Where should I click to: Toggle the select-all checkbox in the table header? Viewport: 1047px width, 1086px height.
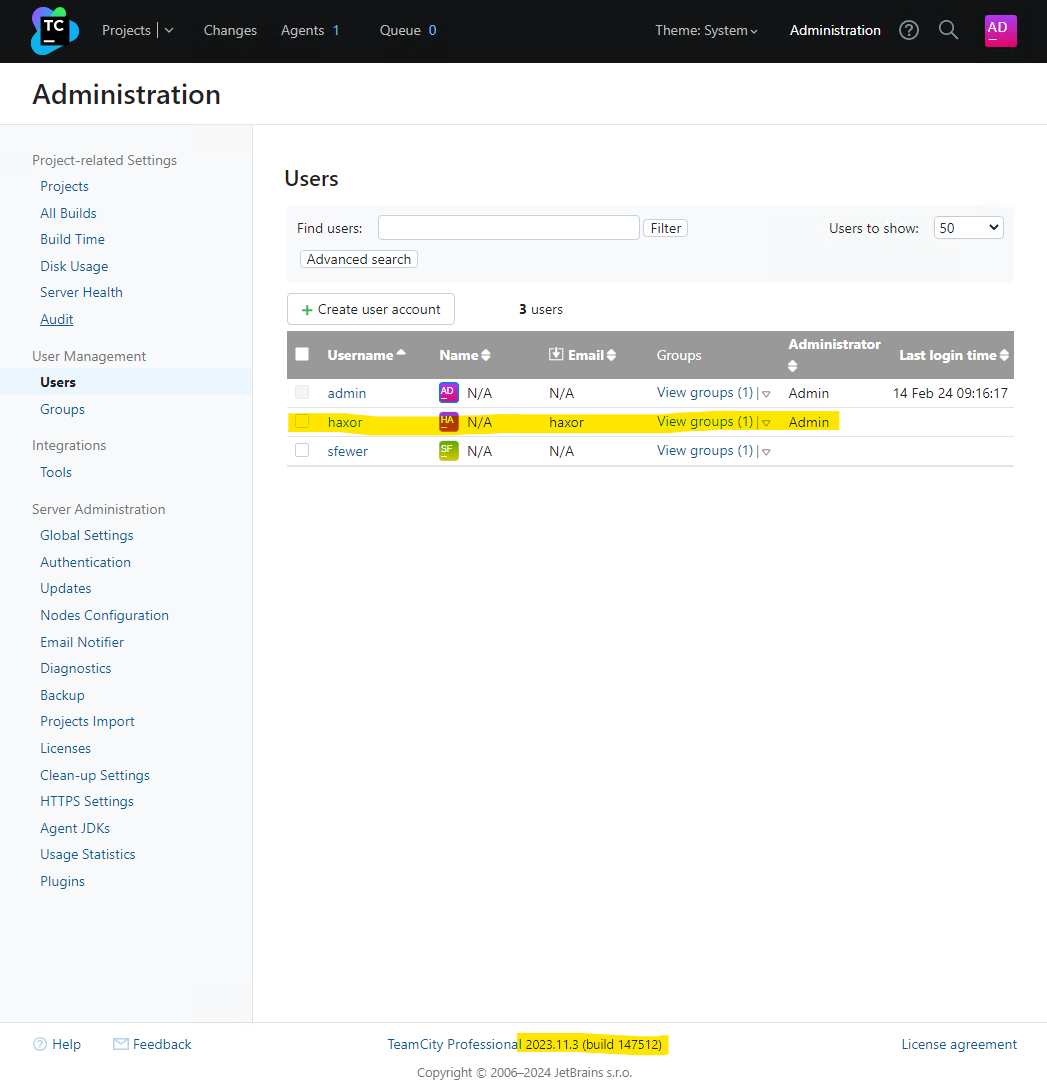tap(302, 354)
